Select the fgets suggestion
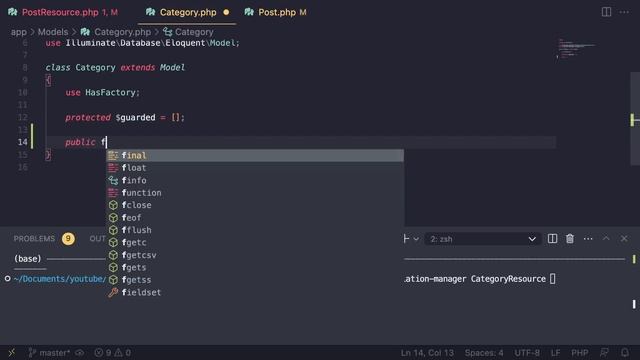640x360 pixels. [x=255, y=267]
